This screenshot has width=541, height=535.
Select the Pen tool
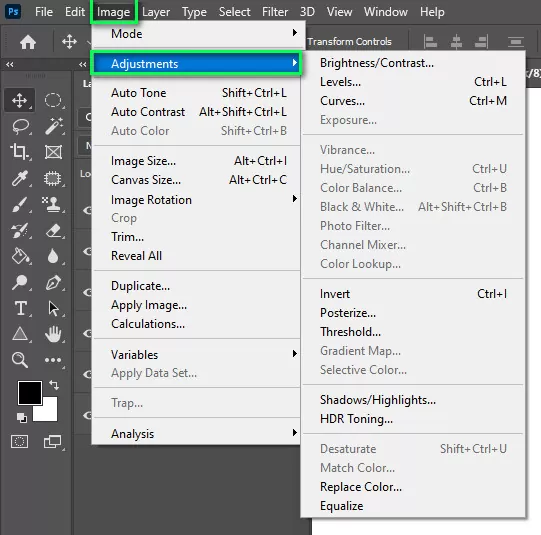(x=53, y=283)
